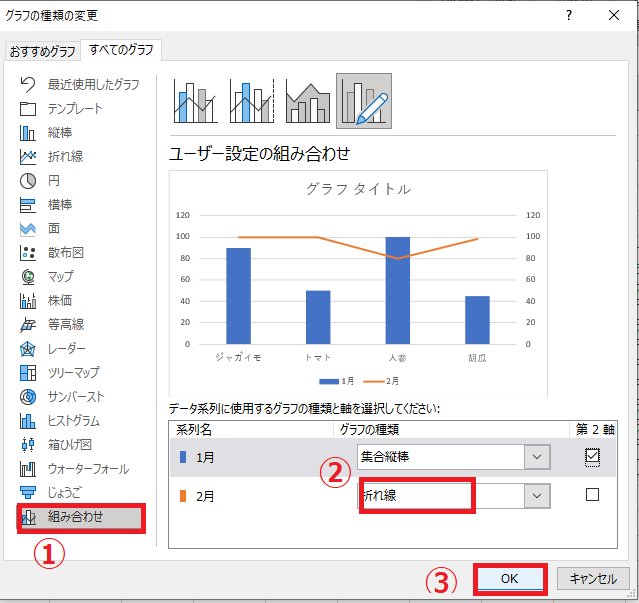Click the 系列名 column header
639x603 pixels.
tap(194, 430)
